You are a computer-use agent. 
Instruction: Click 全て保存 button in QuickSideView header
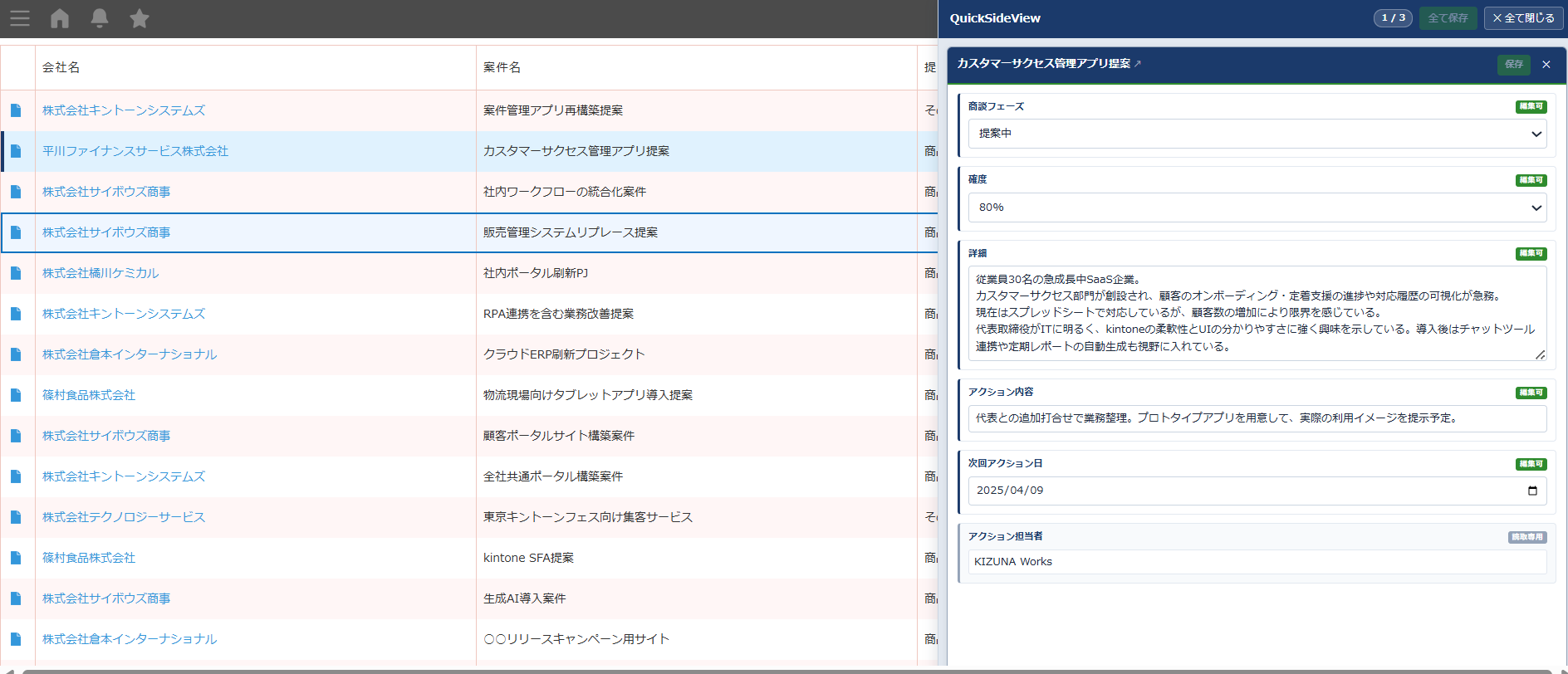1448,18
